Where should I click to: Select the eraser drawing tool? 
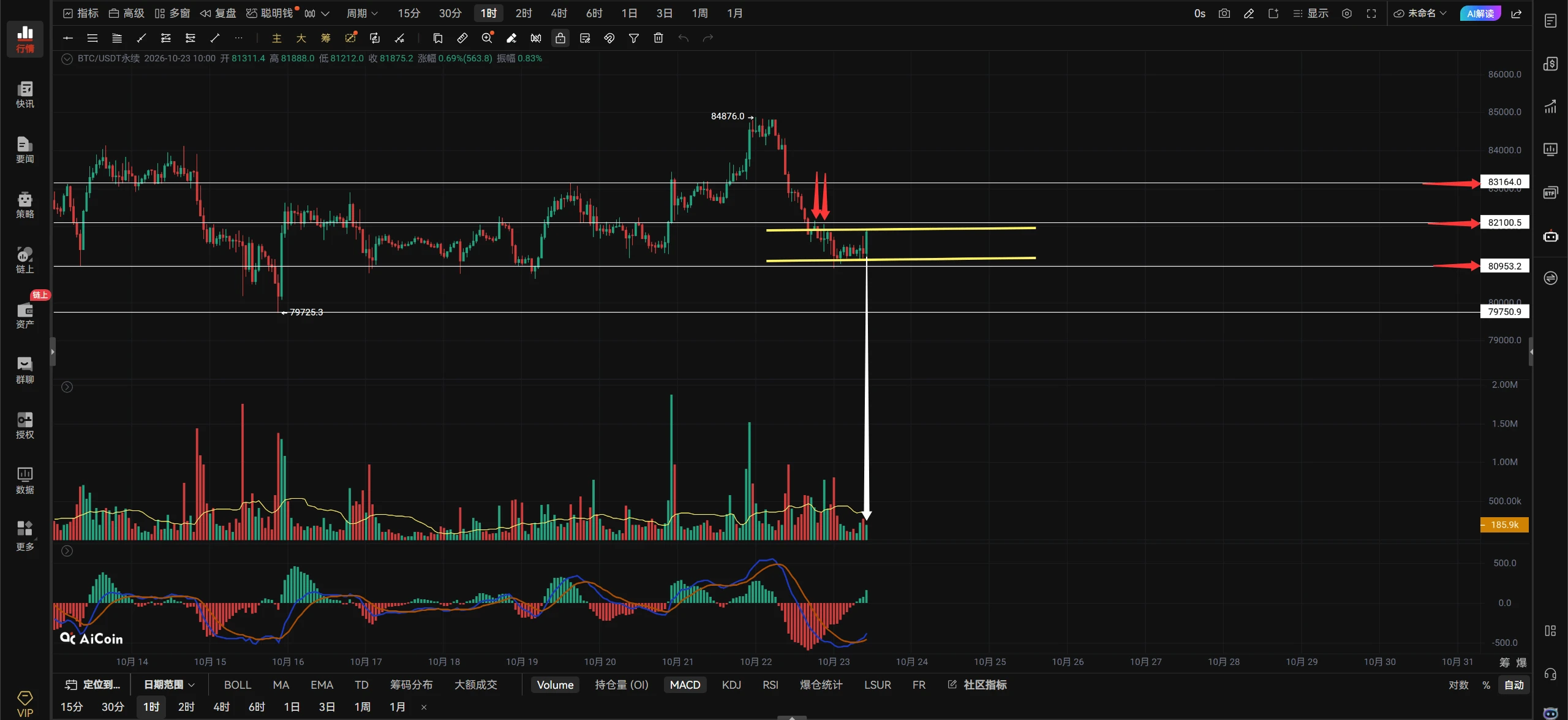pos(511,38)
